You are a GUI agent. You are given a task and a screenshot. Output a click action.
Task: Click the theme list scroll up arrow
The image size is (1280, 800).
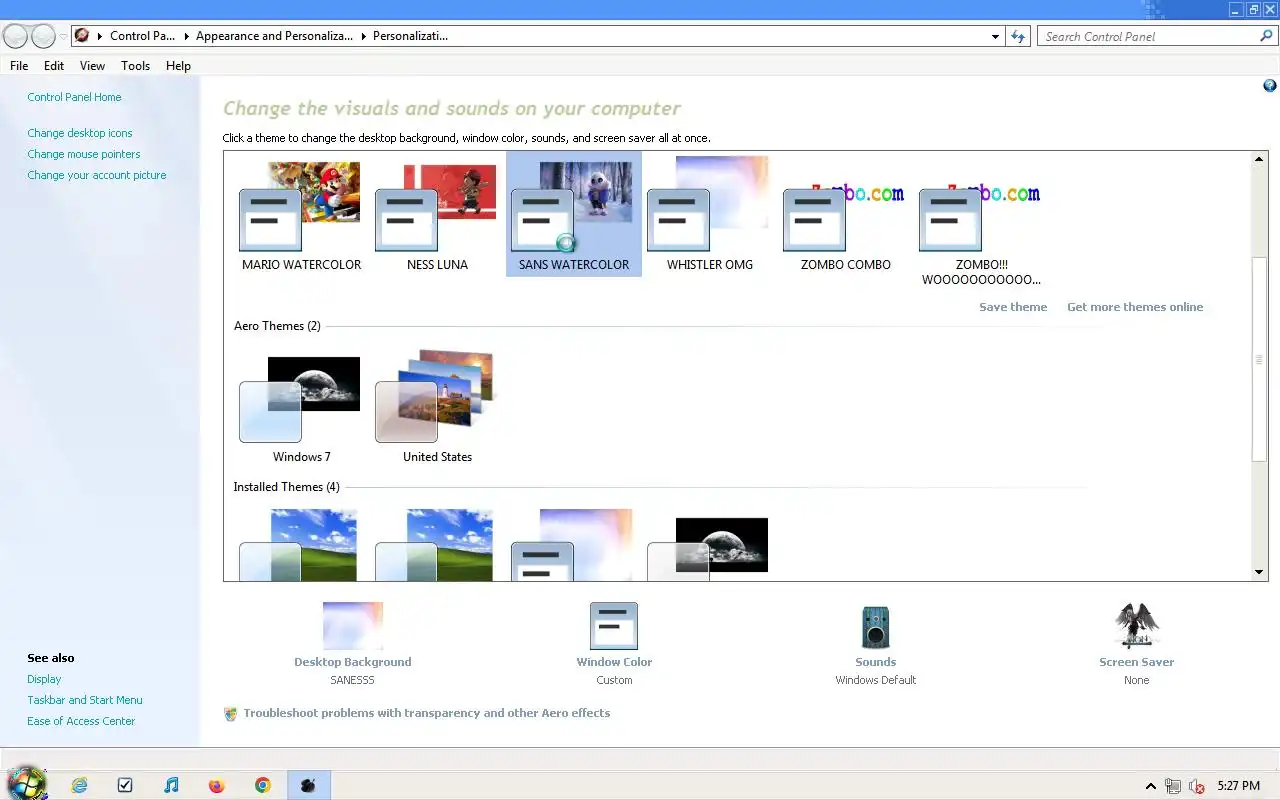1259,159
